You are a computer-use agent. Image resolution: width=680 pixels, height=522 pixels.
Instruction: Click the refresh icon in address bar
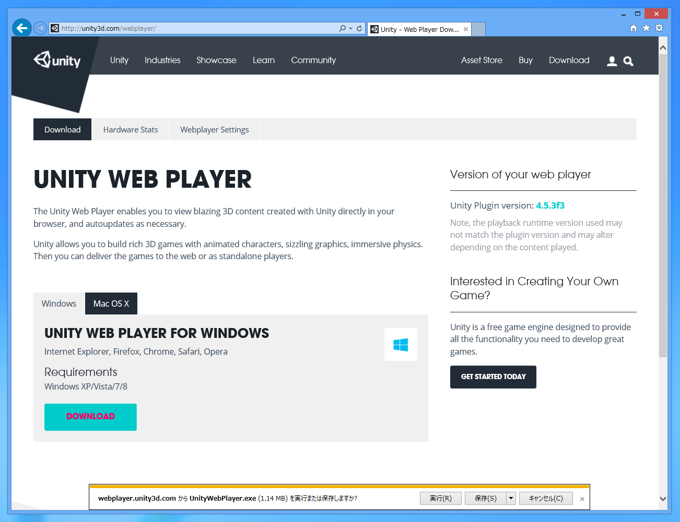click(359, 29)
